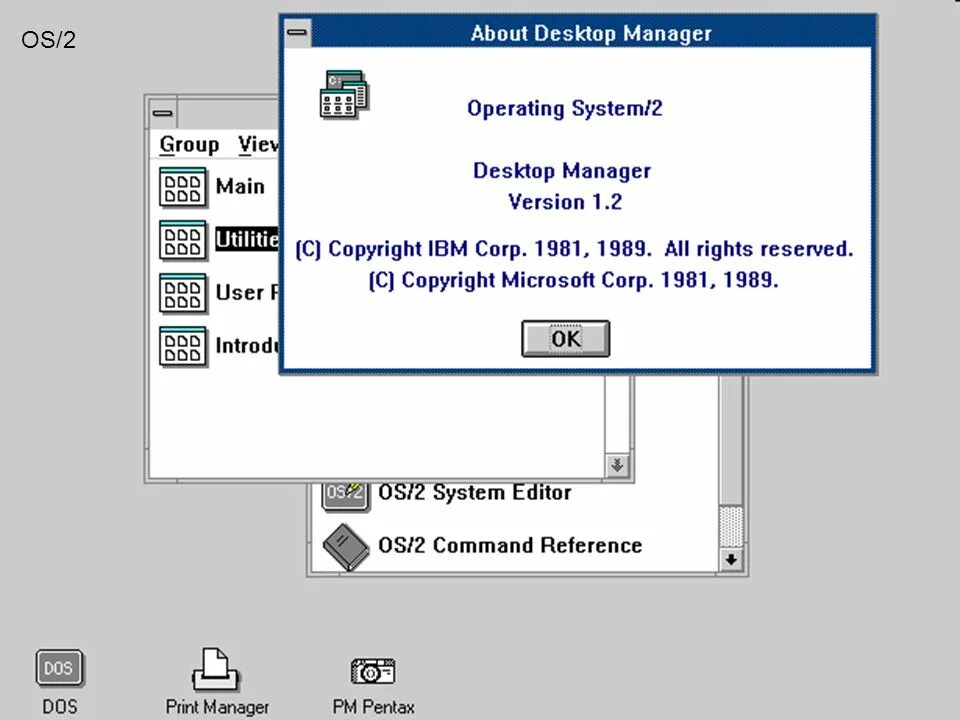
Task: Select the Main group icon
Action: coord(182,187)
